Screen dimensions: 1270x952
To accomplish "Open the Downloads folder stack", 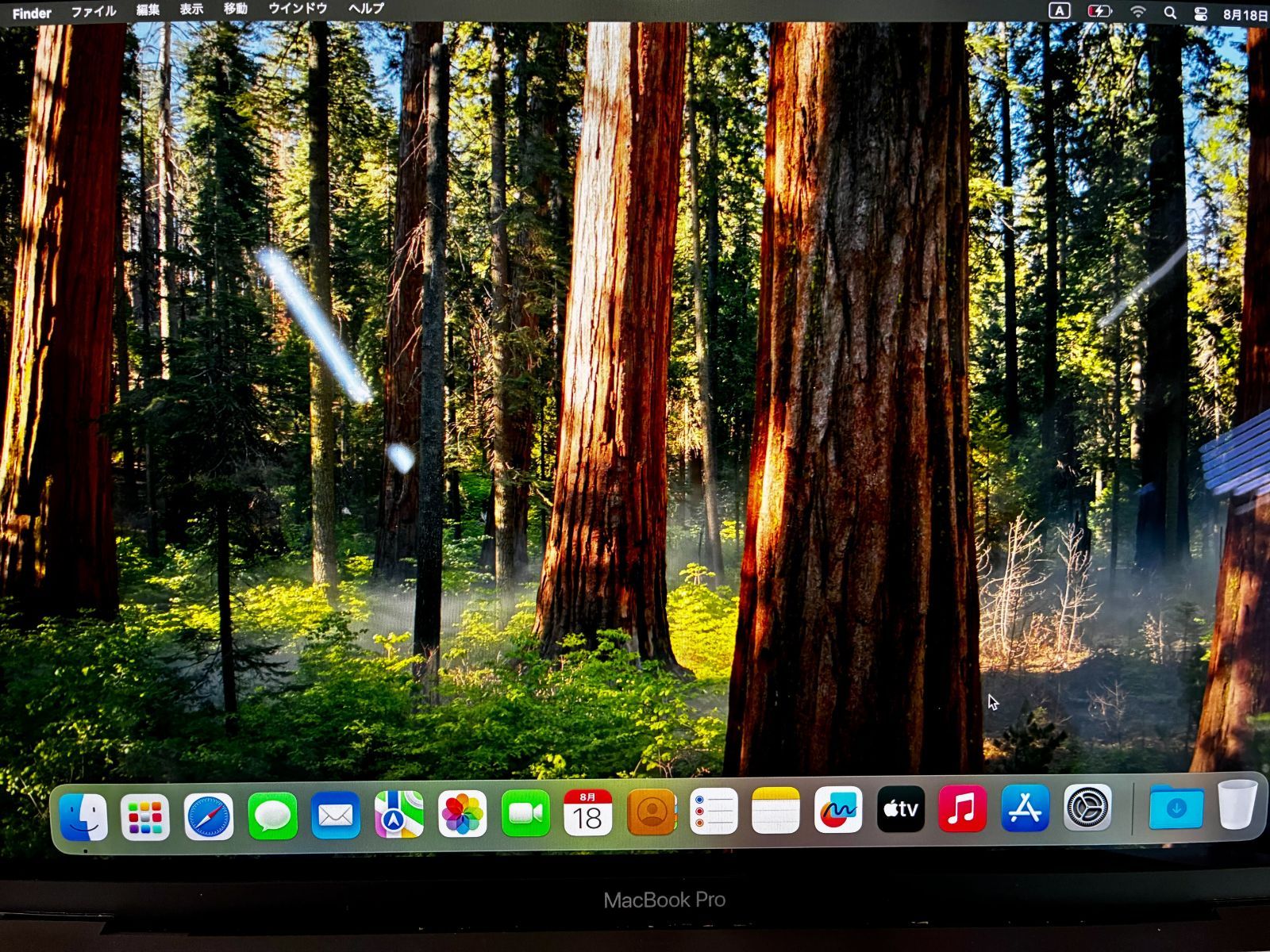I will [1176, 806].
